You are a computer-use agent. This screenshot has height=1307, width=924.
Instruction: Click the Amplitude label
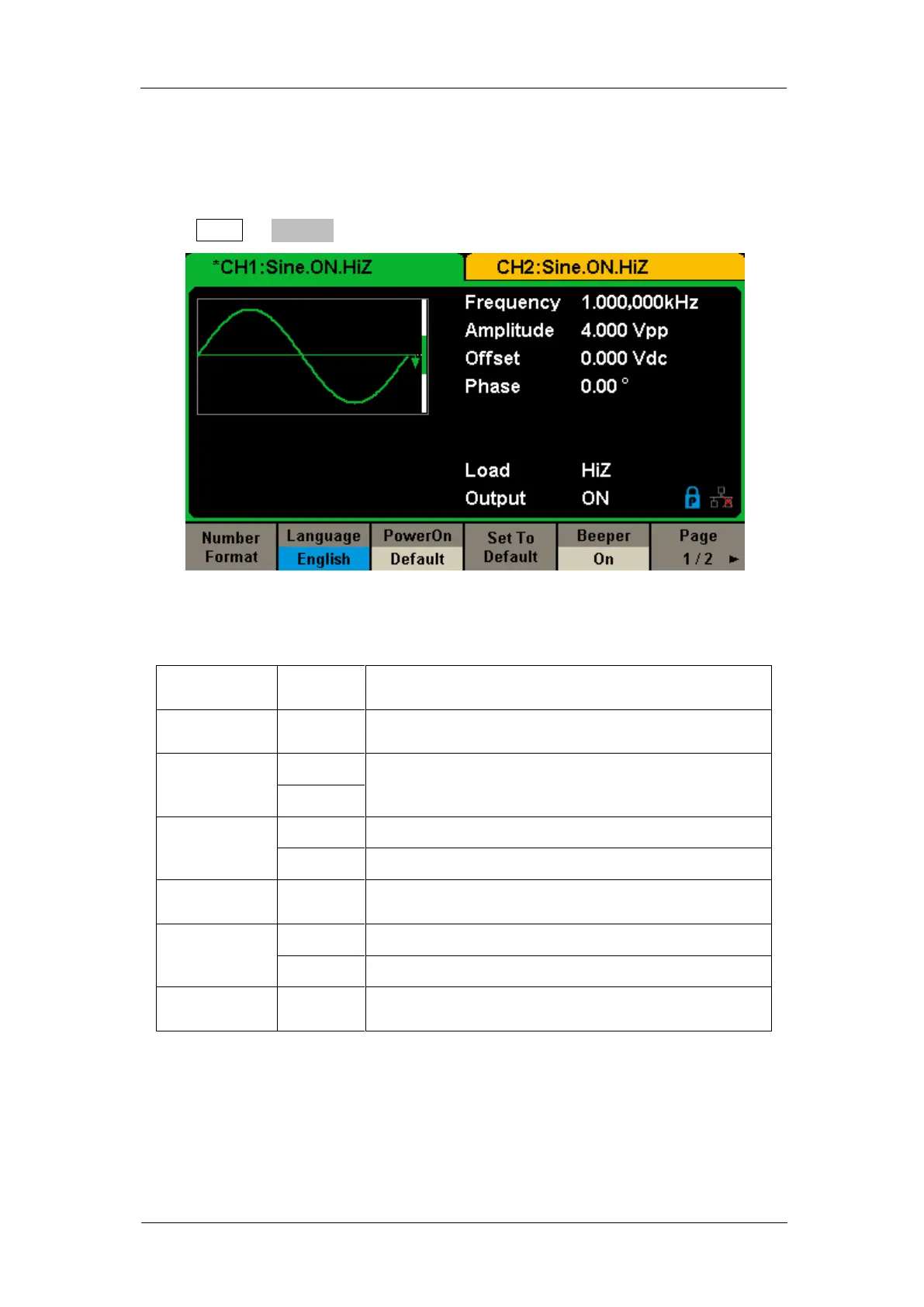pos(509,331)
